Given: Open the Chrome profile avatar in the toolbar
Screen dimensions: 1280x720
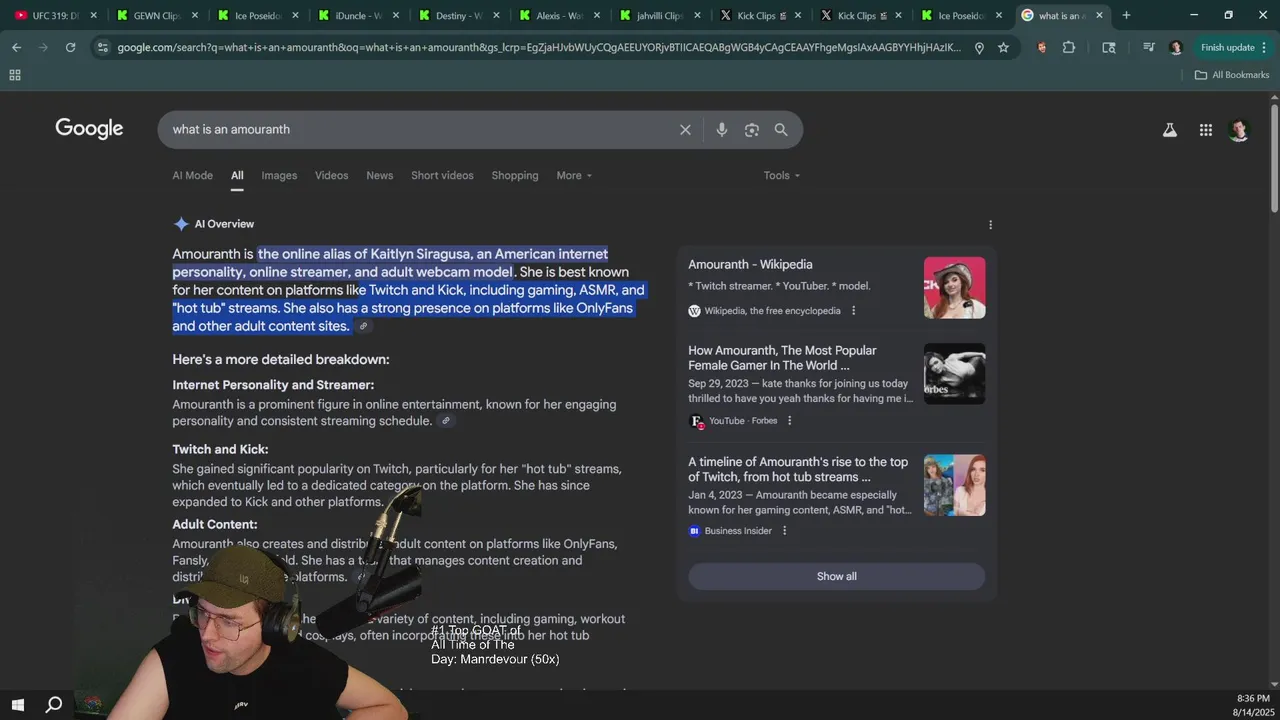Looking at the screenshot, I should coord(1175,47).
